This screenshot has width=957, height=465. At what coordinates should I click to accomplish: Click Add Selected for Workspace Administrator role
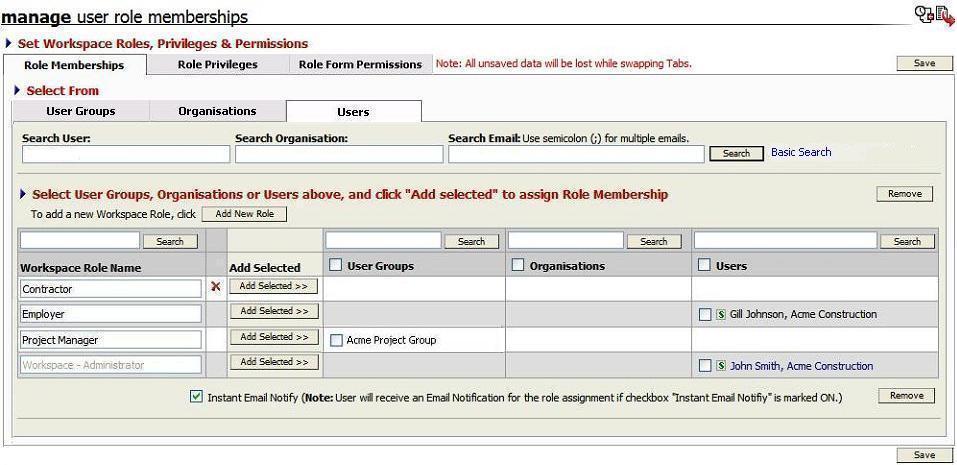(274, 362)
